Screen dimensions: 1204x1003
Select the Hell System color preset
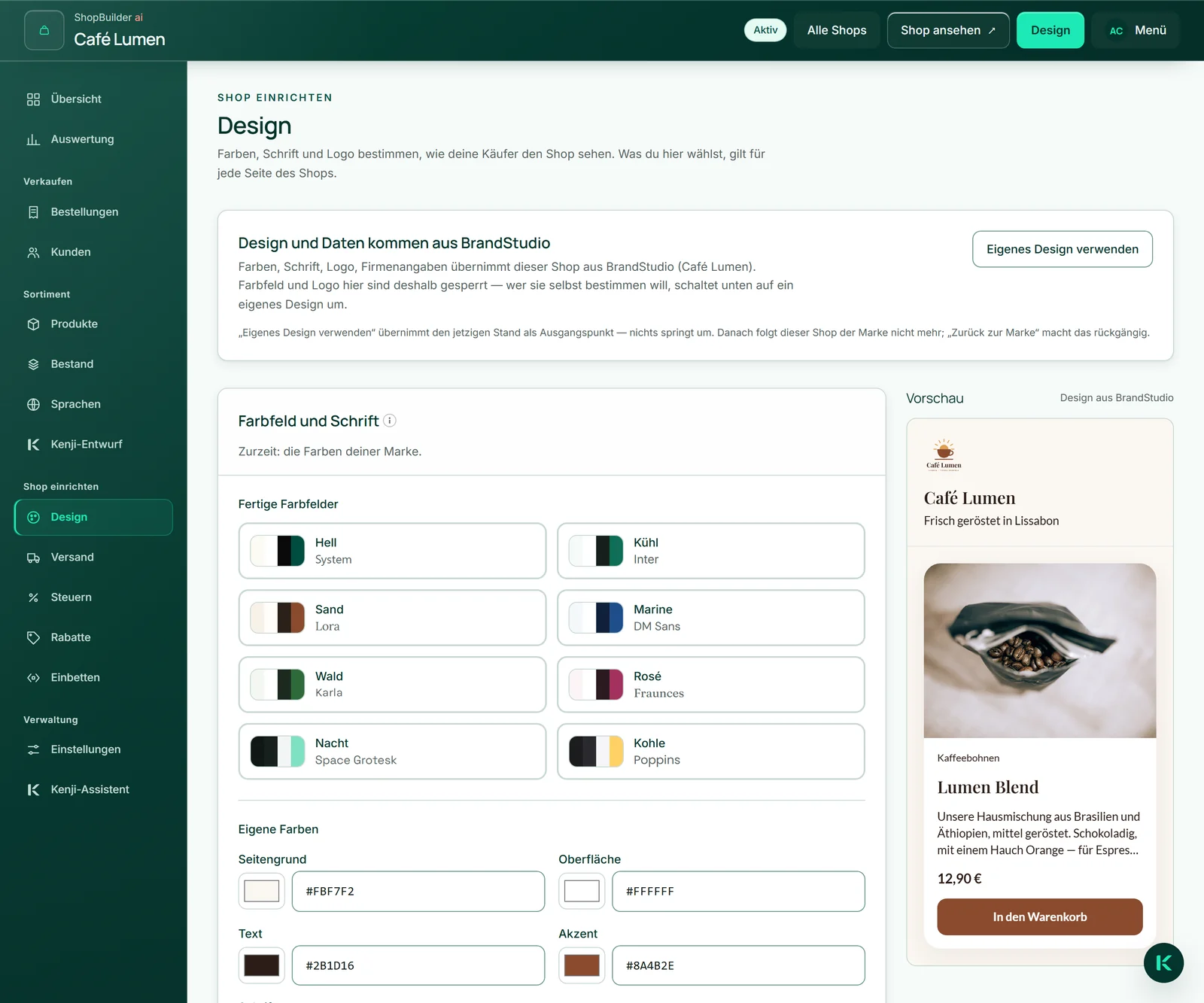(392, 551)
